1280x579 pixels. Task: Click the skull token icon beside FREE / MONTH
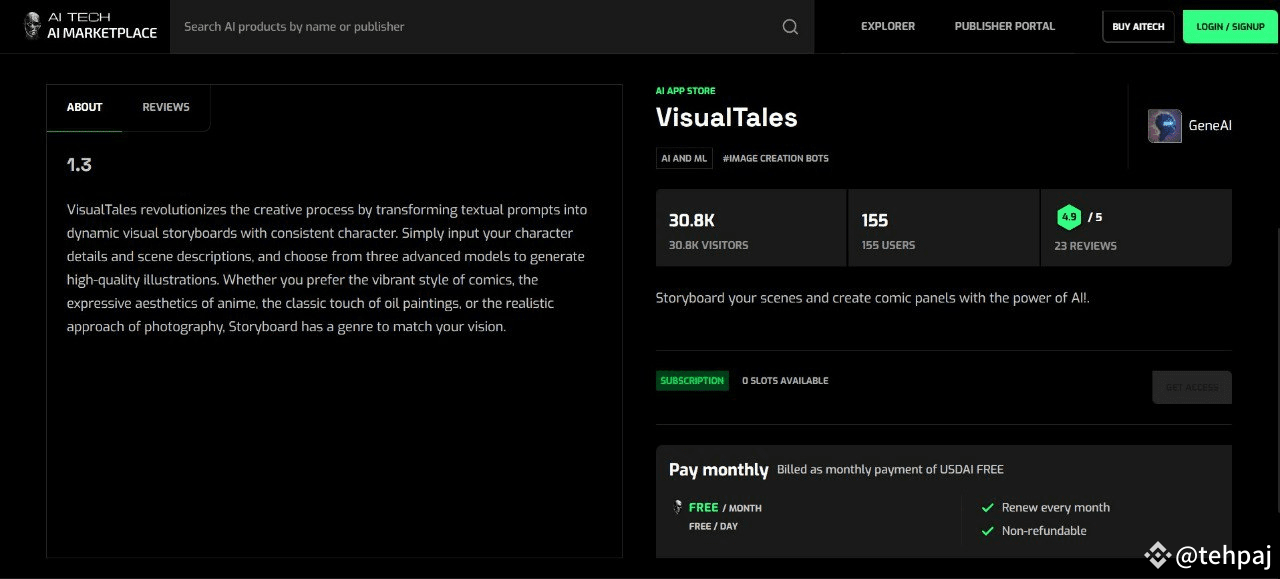click(678, 508)
